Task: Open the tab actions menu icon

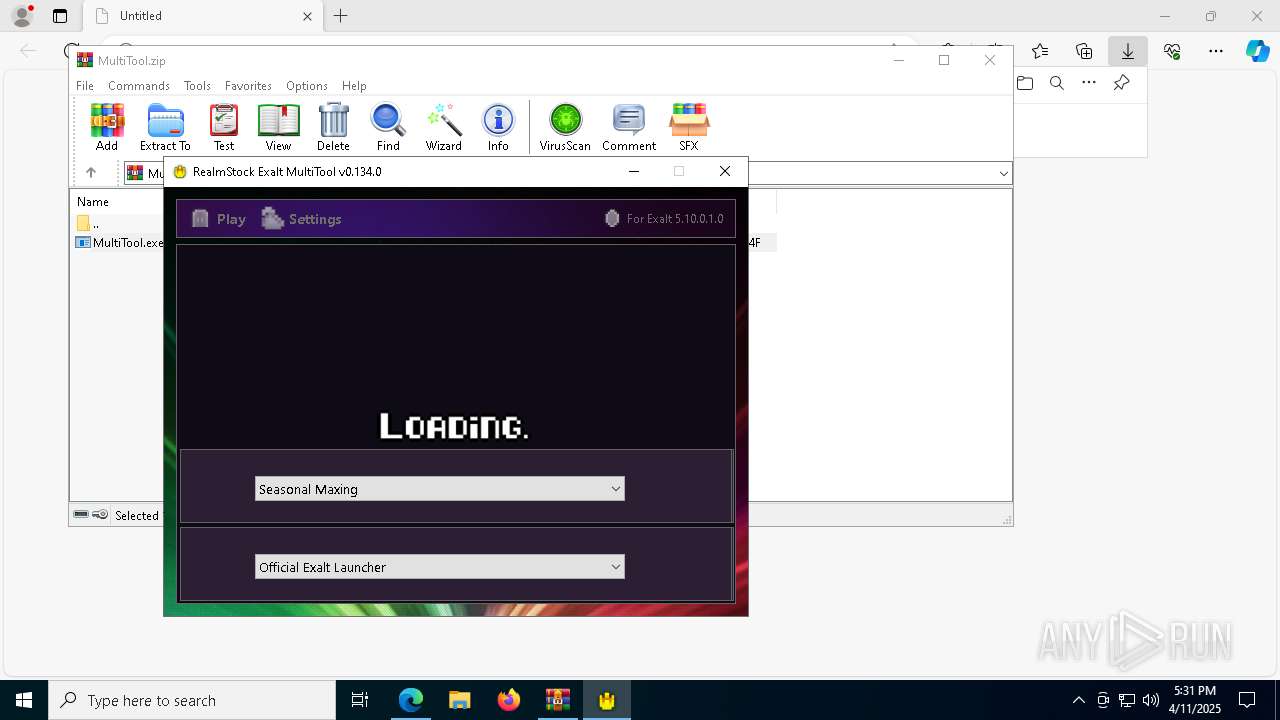Action: coord(60,16)
